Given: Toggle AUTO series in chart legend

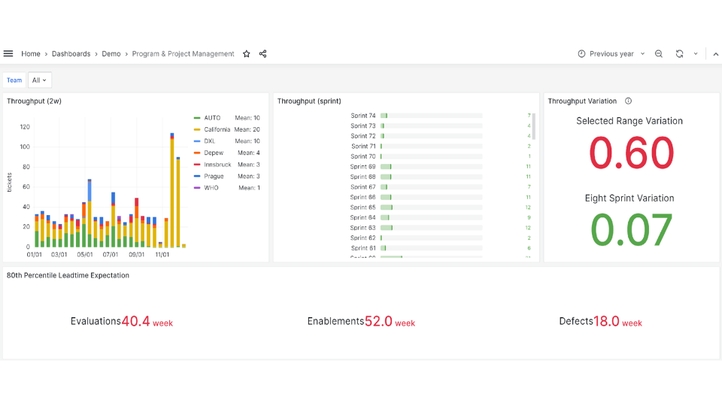Looking at the screenshot, I should tap(212, 118).
